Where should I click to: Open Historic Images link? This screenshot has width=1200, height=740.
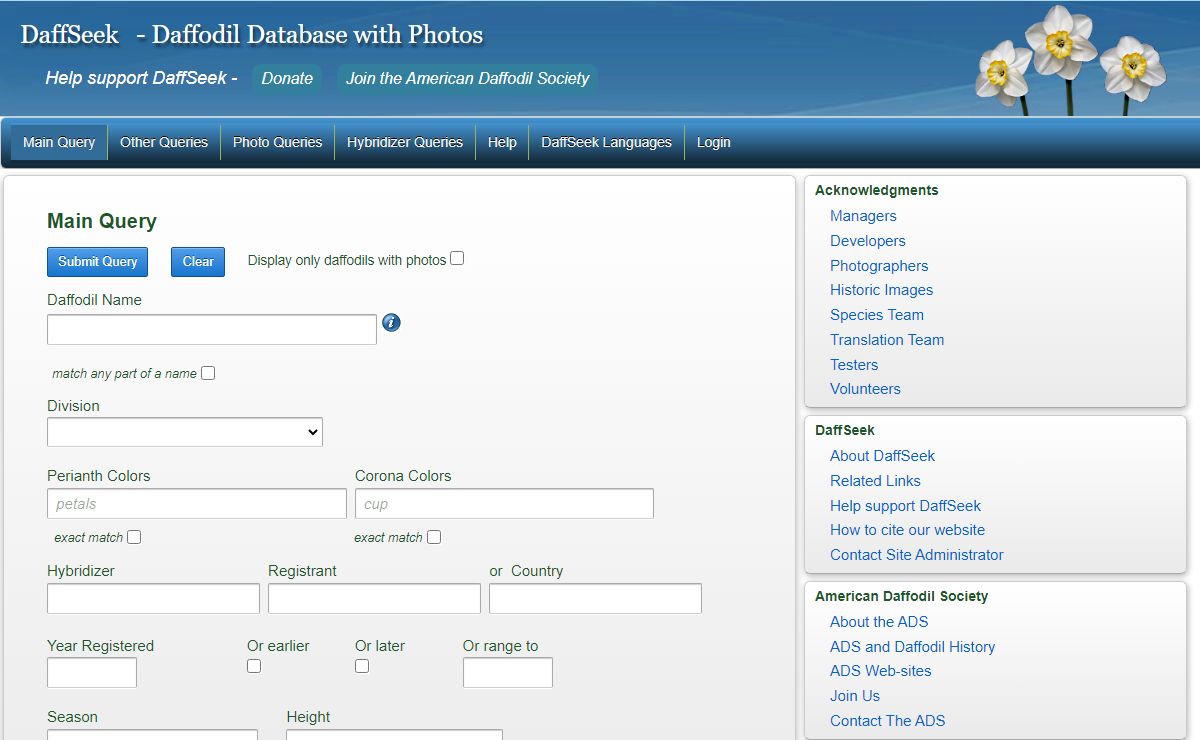point(881,290)
